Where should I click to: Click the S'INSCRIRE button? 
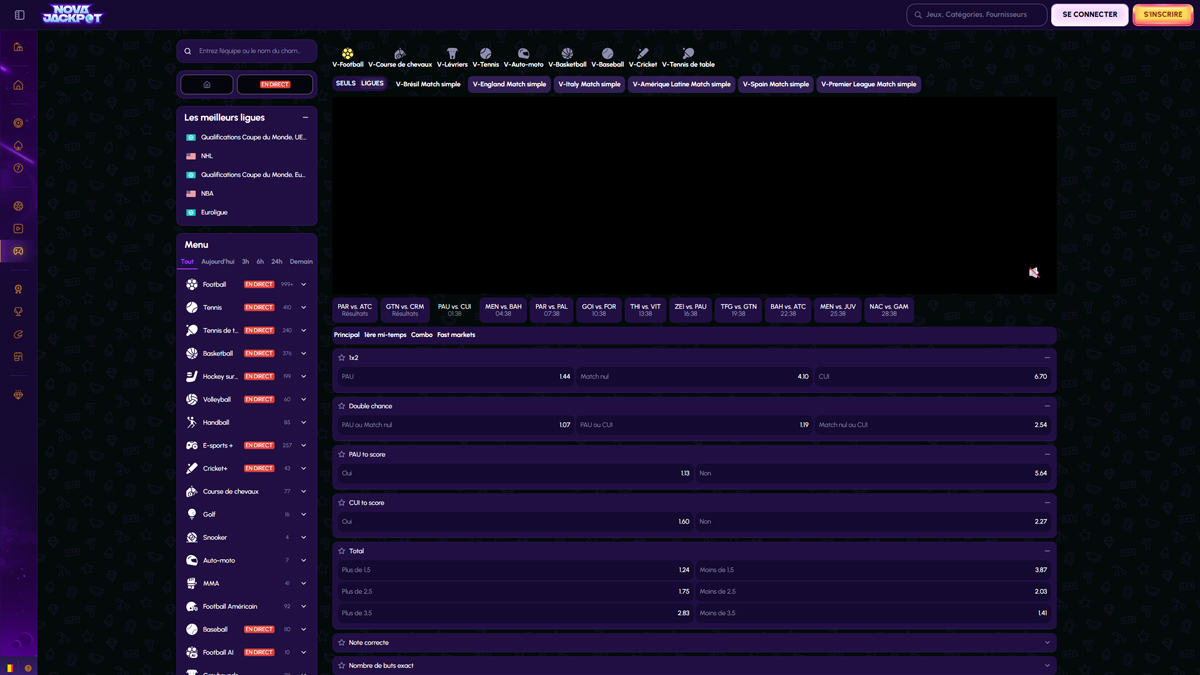pyautogui.click(x=1162, y=14)
